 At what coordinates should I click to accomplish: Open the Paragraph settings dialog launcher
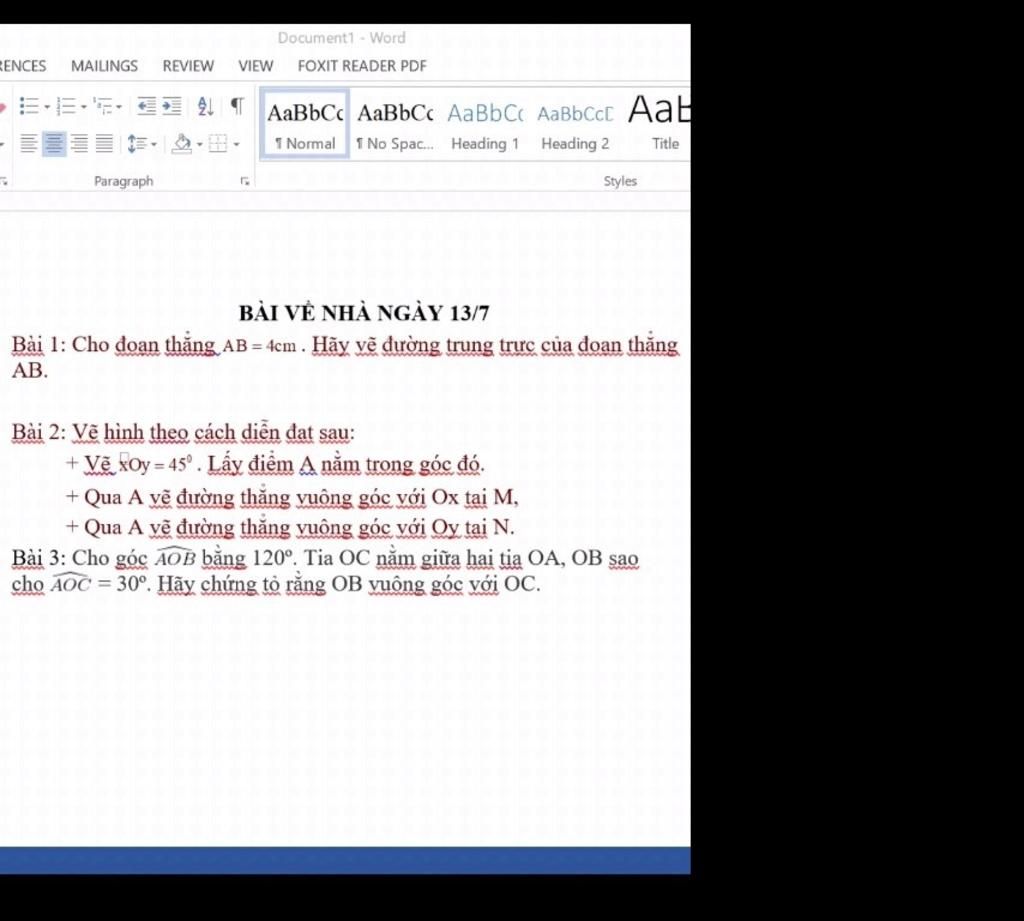[245, 181]
